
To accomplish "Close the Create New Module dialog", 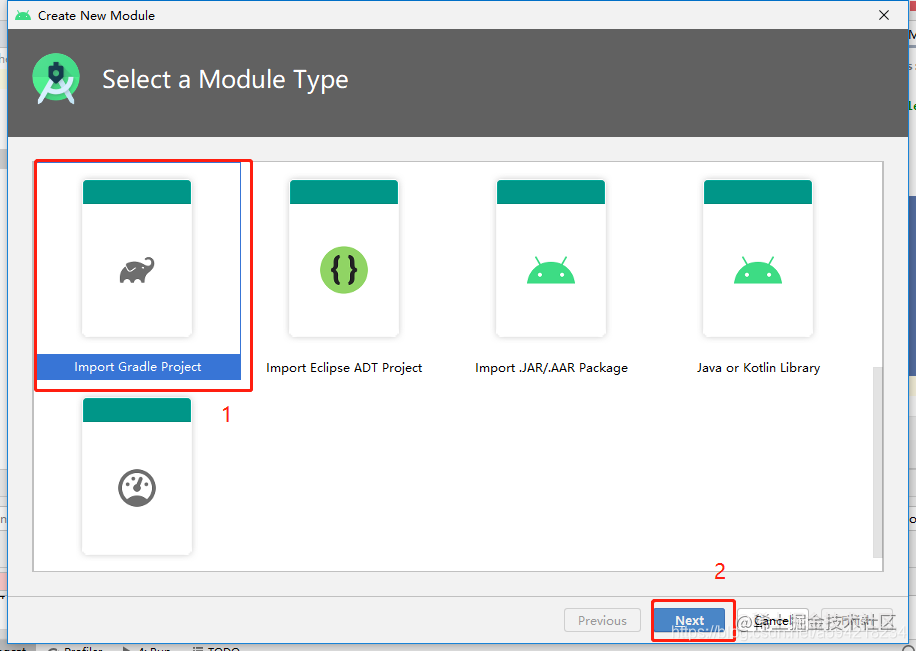I will 884,15.
